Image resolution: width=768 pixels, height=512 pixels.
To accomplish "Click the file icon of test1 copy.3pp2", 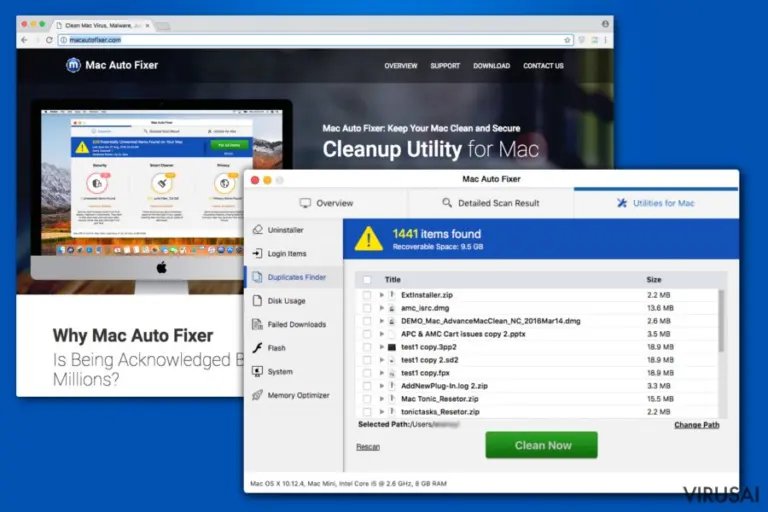I will pyautogui.click(x=392, y=347).
